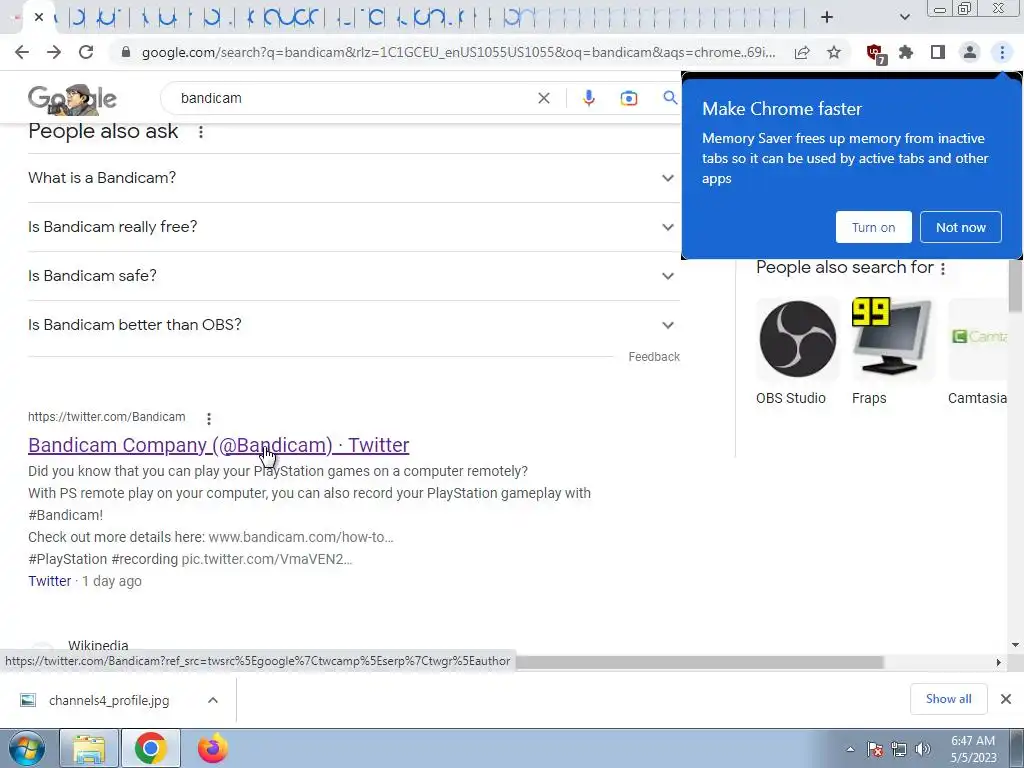Dismiss Memory Saver with Not now
Image resolution: width=1024 pixels, height=768 pixels.
[961, 227]
